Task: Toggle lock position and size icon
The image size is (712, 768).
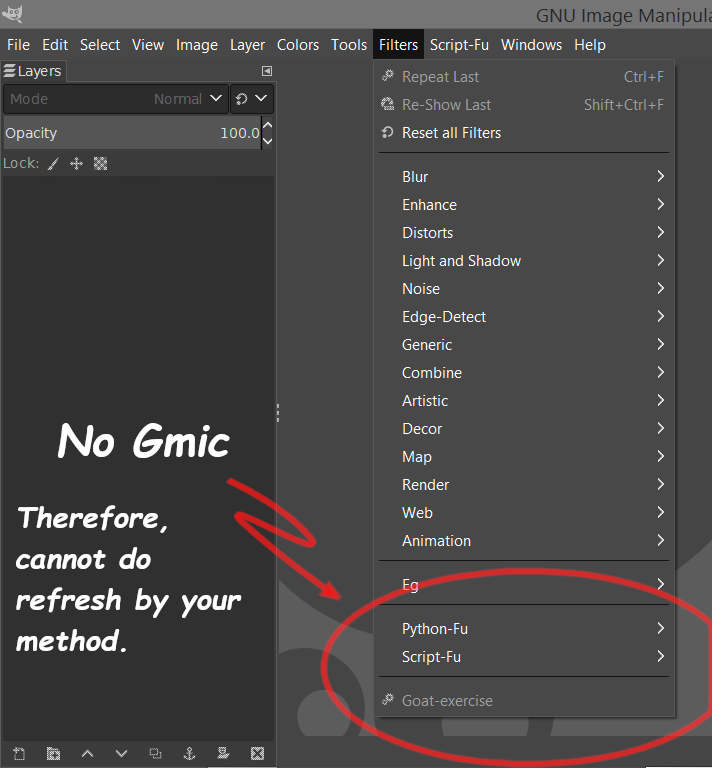Action: pyautogui.click(x=76, y=164)
